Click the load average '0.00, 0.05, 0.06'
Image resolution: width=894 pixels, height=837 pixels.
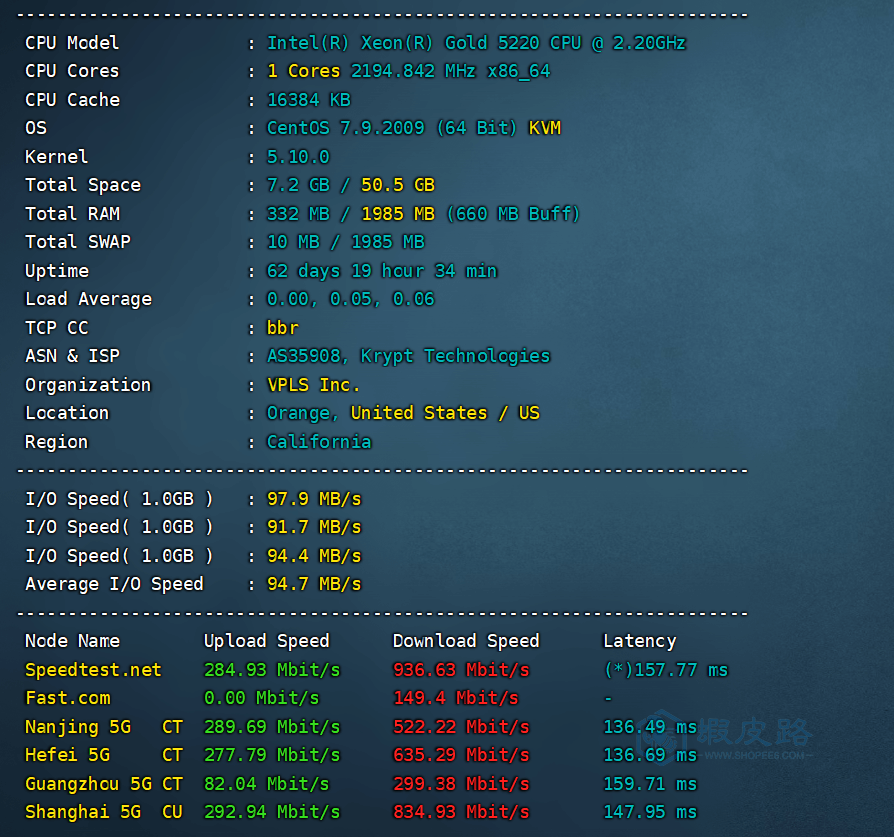(351, 299)
